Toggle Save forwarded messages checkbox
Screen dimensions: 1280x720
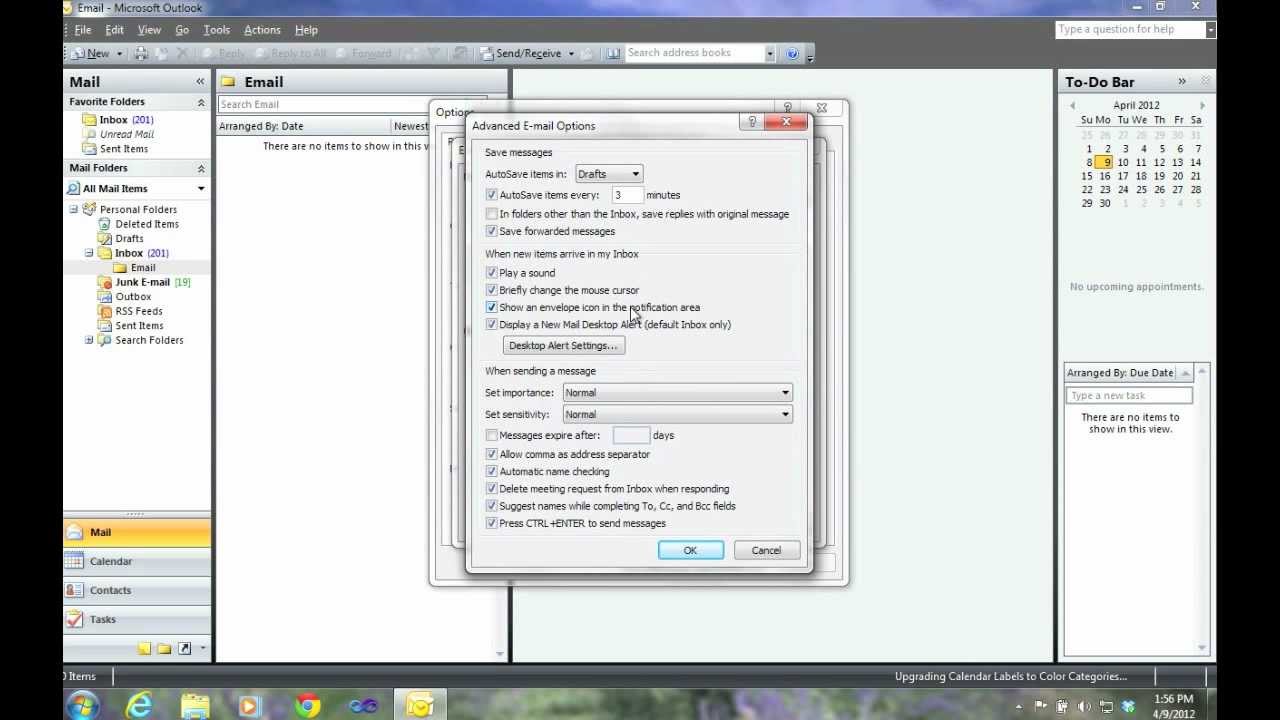491,231
